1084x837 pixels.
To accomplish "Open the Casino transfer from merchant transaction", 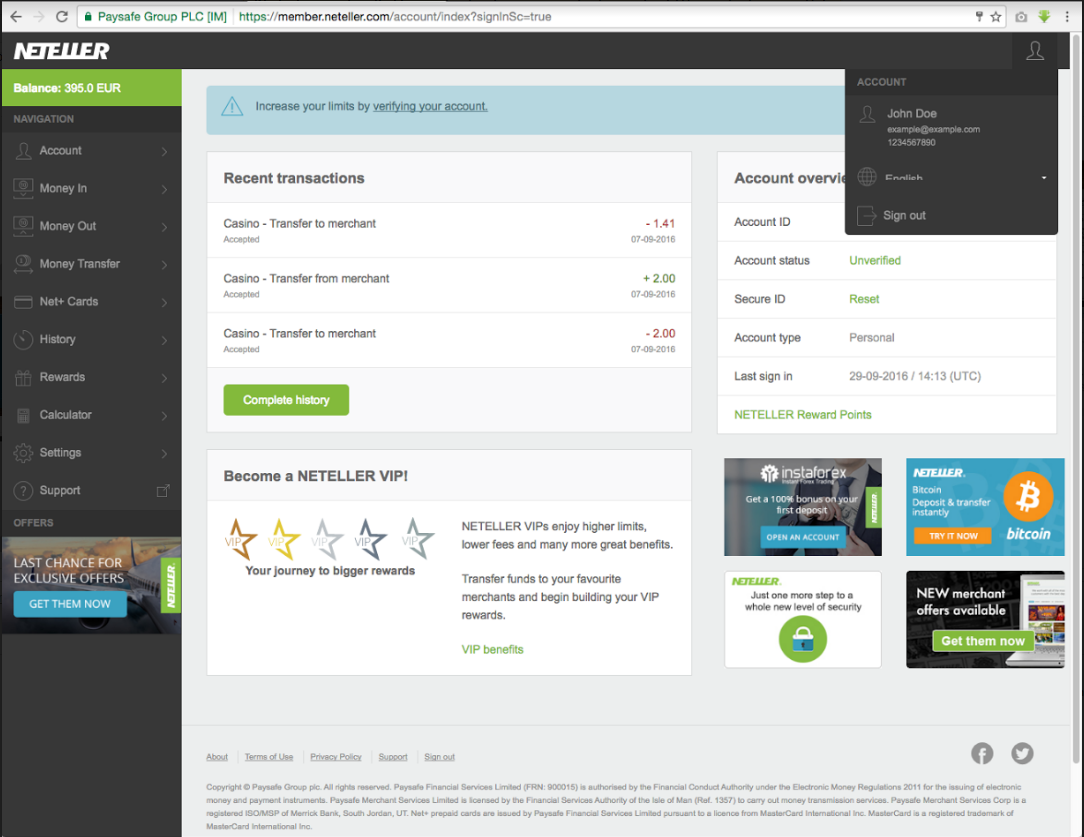I will tap(449, 285).
